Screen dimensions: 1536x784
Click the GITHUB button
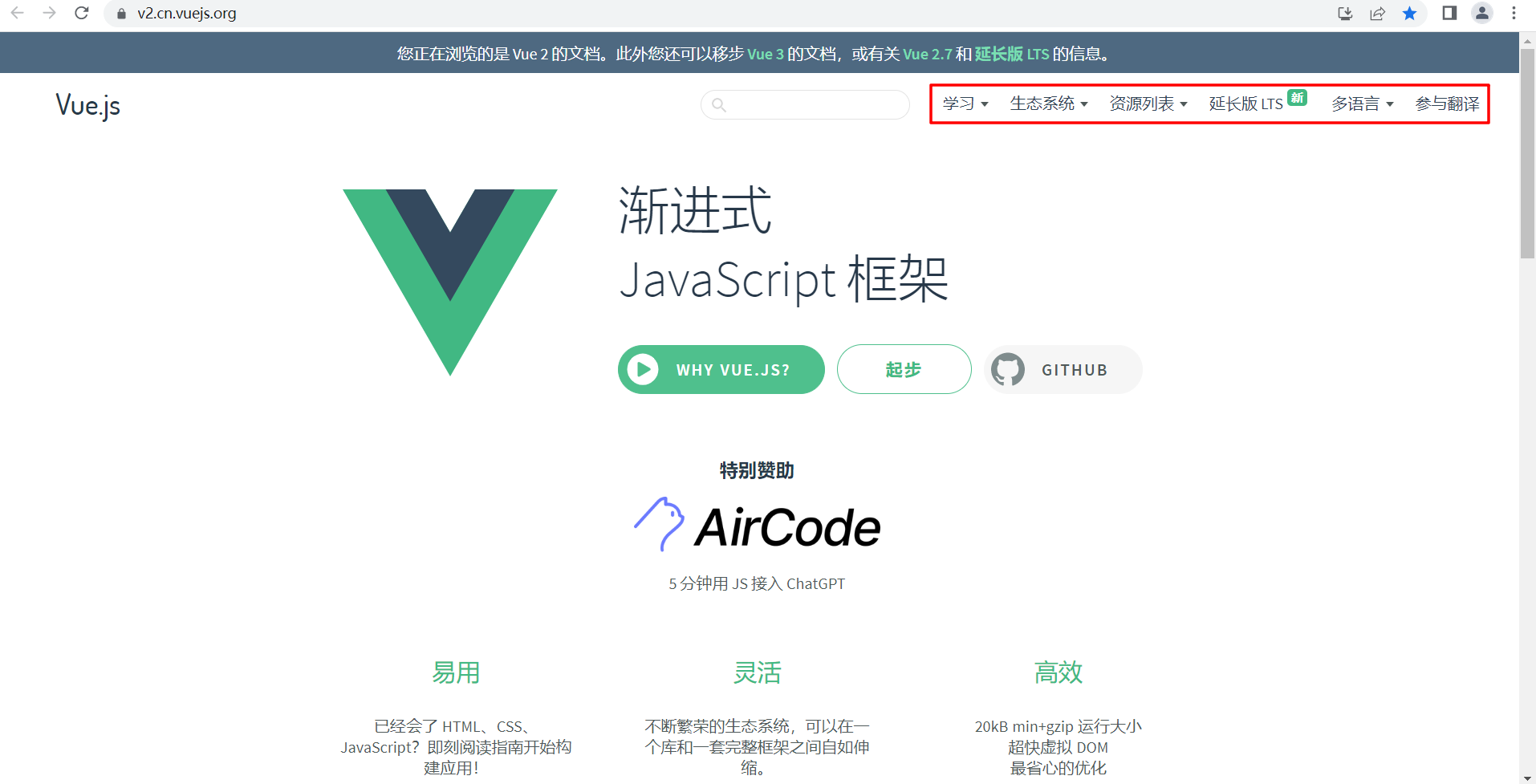tap(1063, 370)
